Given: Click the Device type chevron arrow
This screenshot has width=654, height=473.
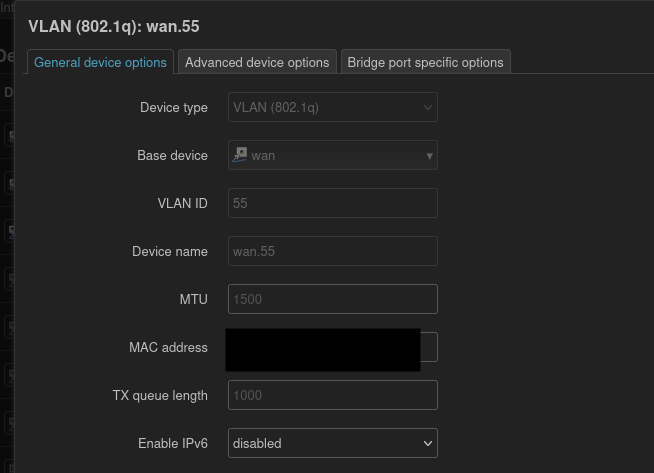Looking at the screenshot, I should 428,108.
